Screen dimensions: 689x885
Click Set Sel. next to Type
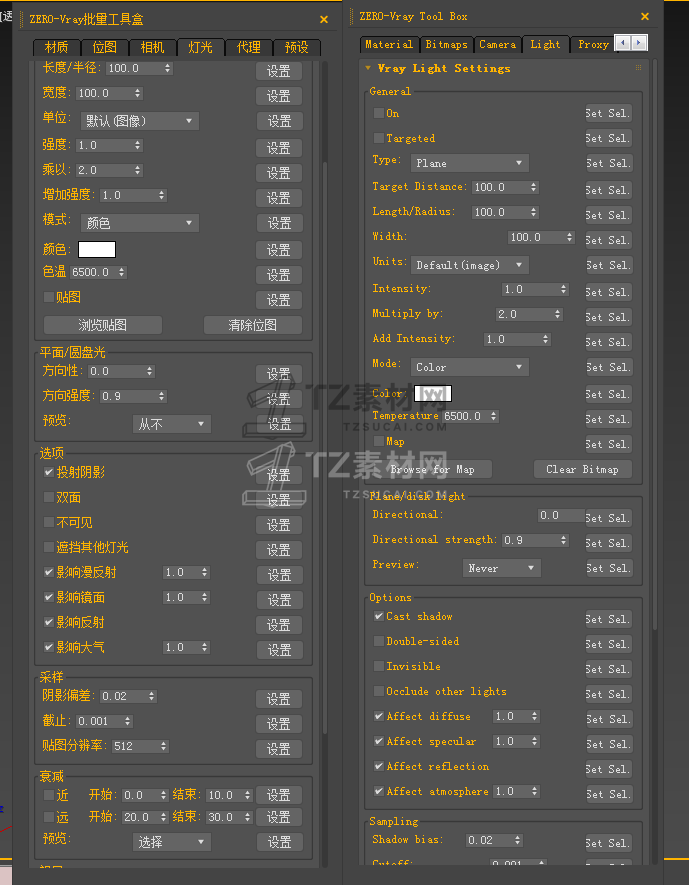click(x=608, y=163)
